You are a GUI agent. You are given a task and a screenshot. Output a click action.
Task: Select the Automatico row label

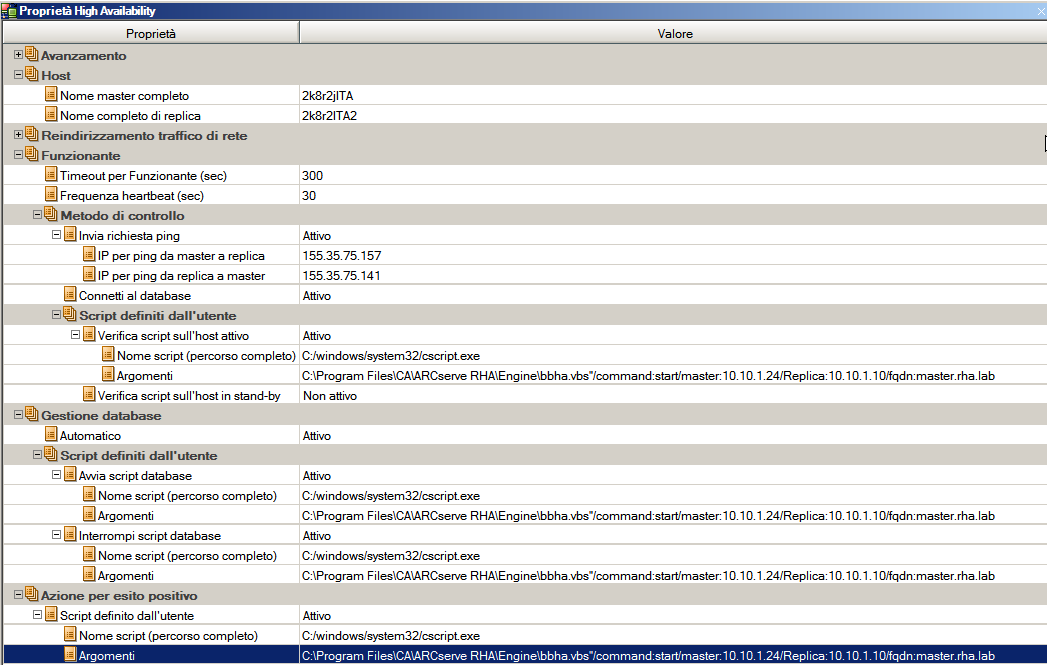(90, 436)
